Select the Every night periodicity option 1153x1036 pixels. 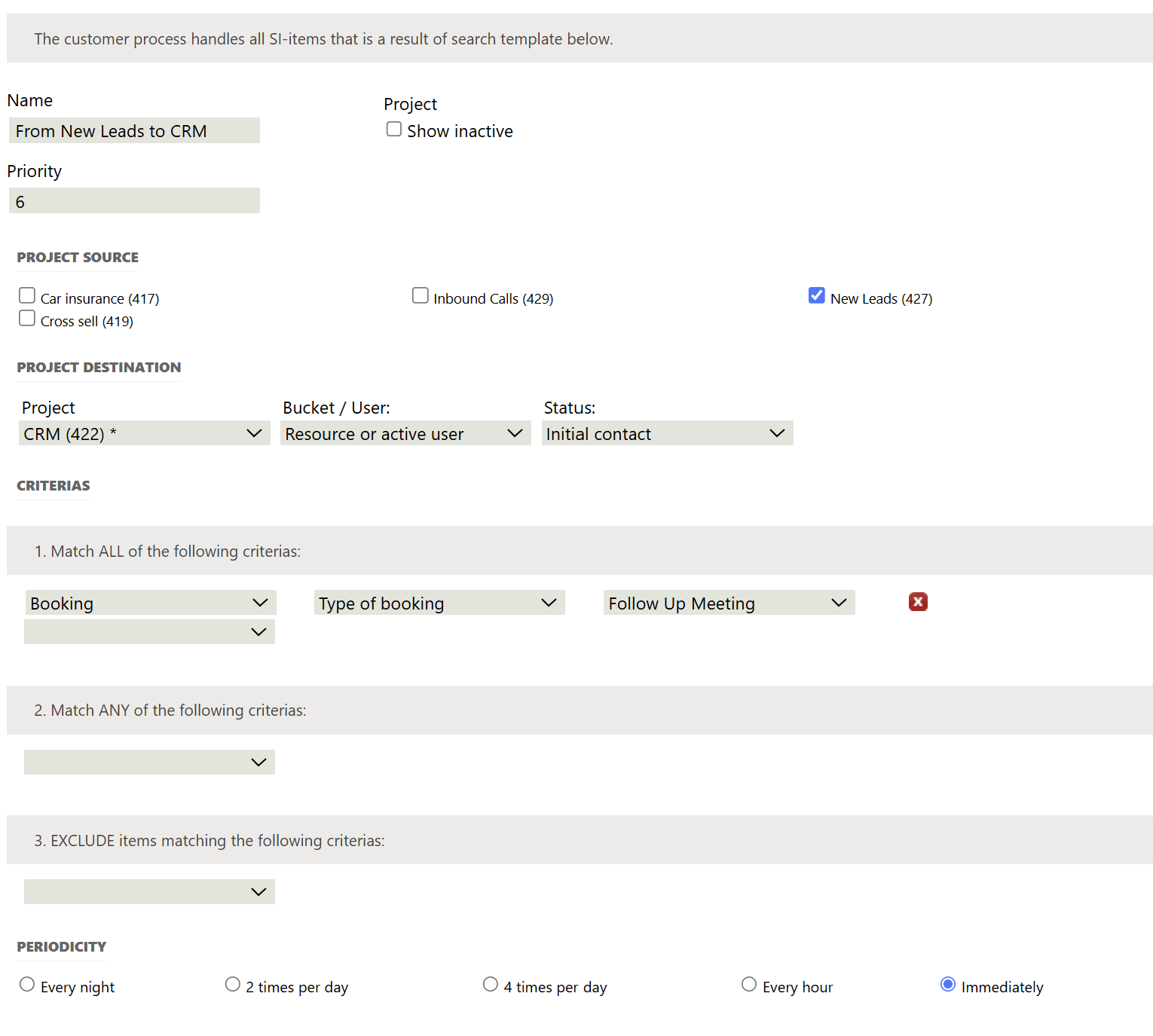[x=27, y=985]
